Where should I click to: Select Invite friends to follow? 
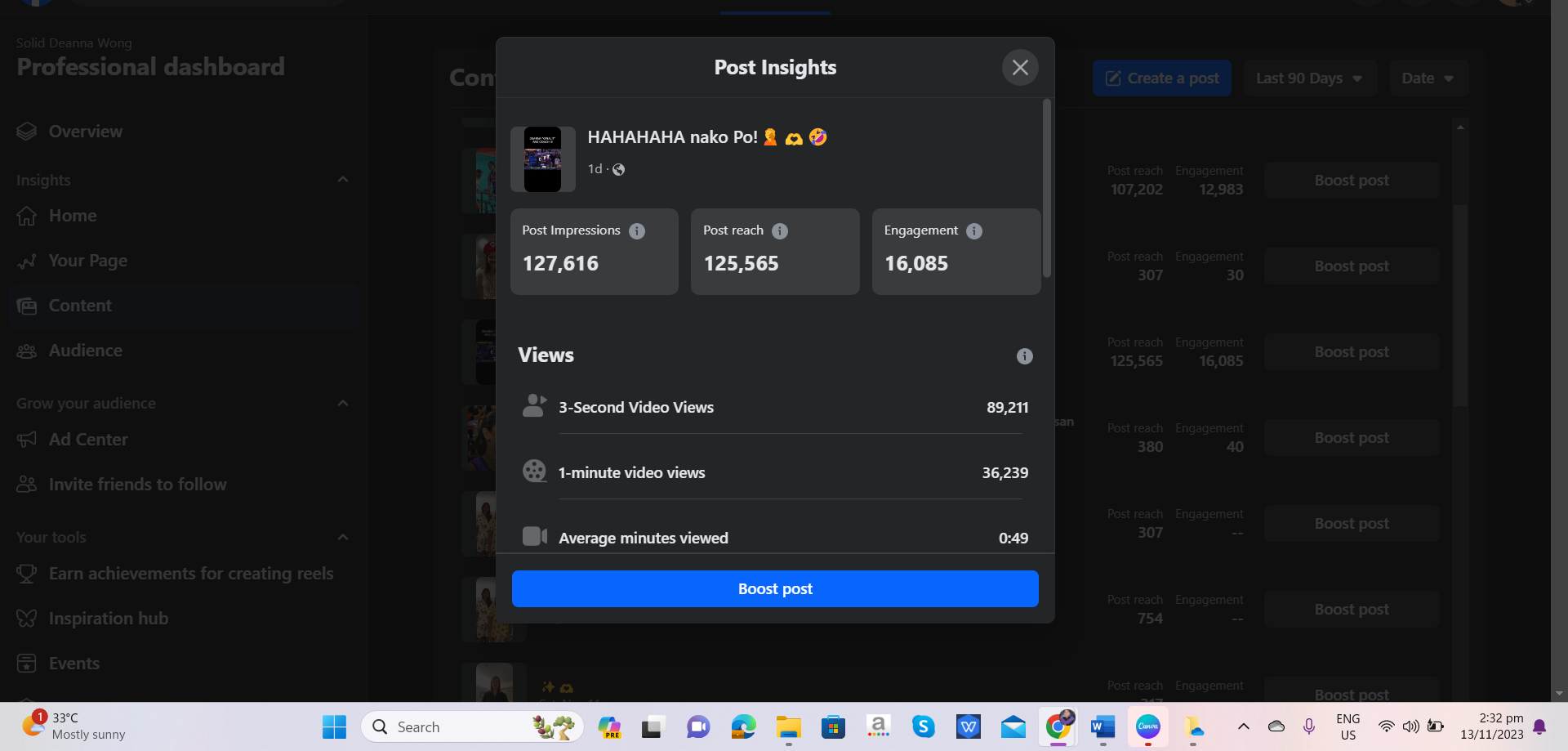pos(184,485)
